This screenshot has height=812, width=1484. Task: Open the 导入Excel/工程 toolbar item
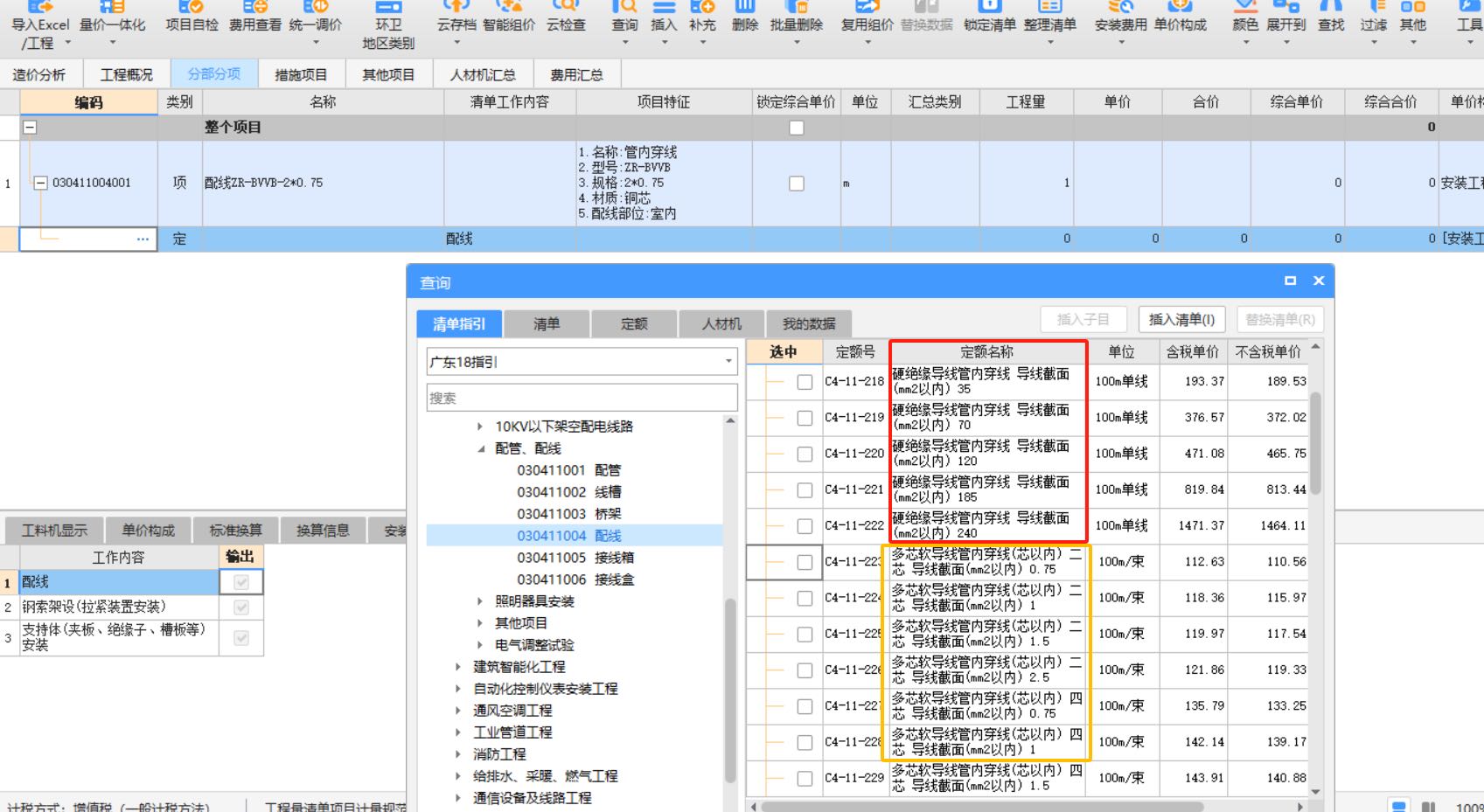(39, 26)
